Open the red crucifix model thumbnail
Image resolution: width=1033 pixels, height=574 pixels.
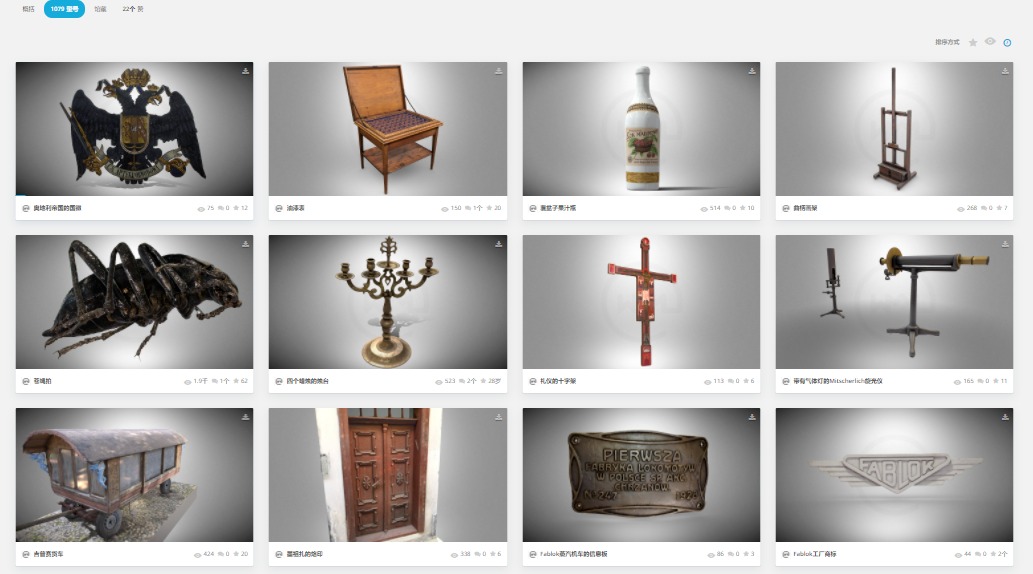[x=641, y=302]
